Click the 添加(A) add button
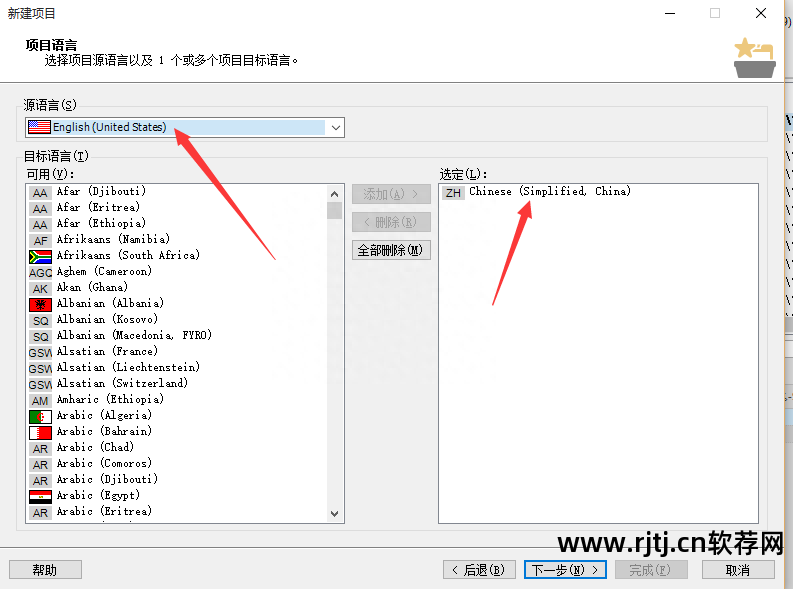The height and width of the screenshot is (589, 793). (x=391, y=194)
